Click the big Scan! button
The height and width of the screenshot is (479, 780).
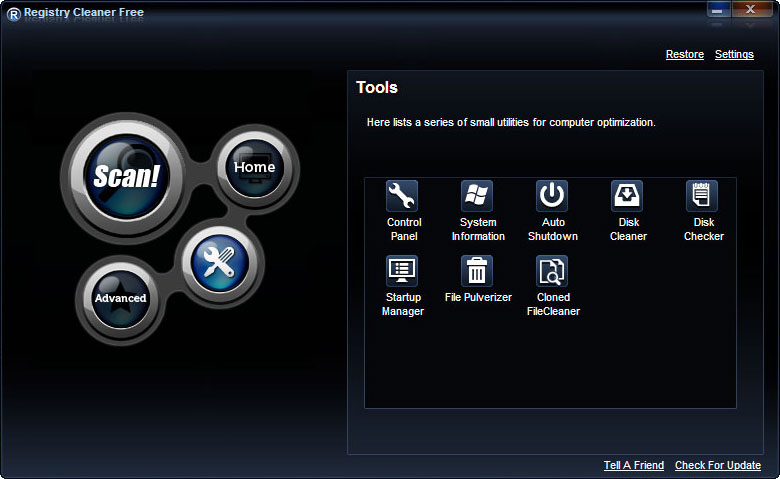pyautogui.click(x=126, y=177)
